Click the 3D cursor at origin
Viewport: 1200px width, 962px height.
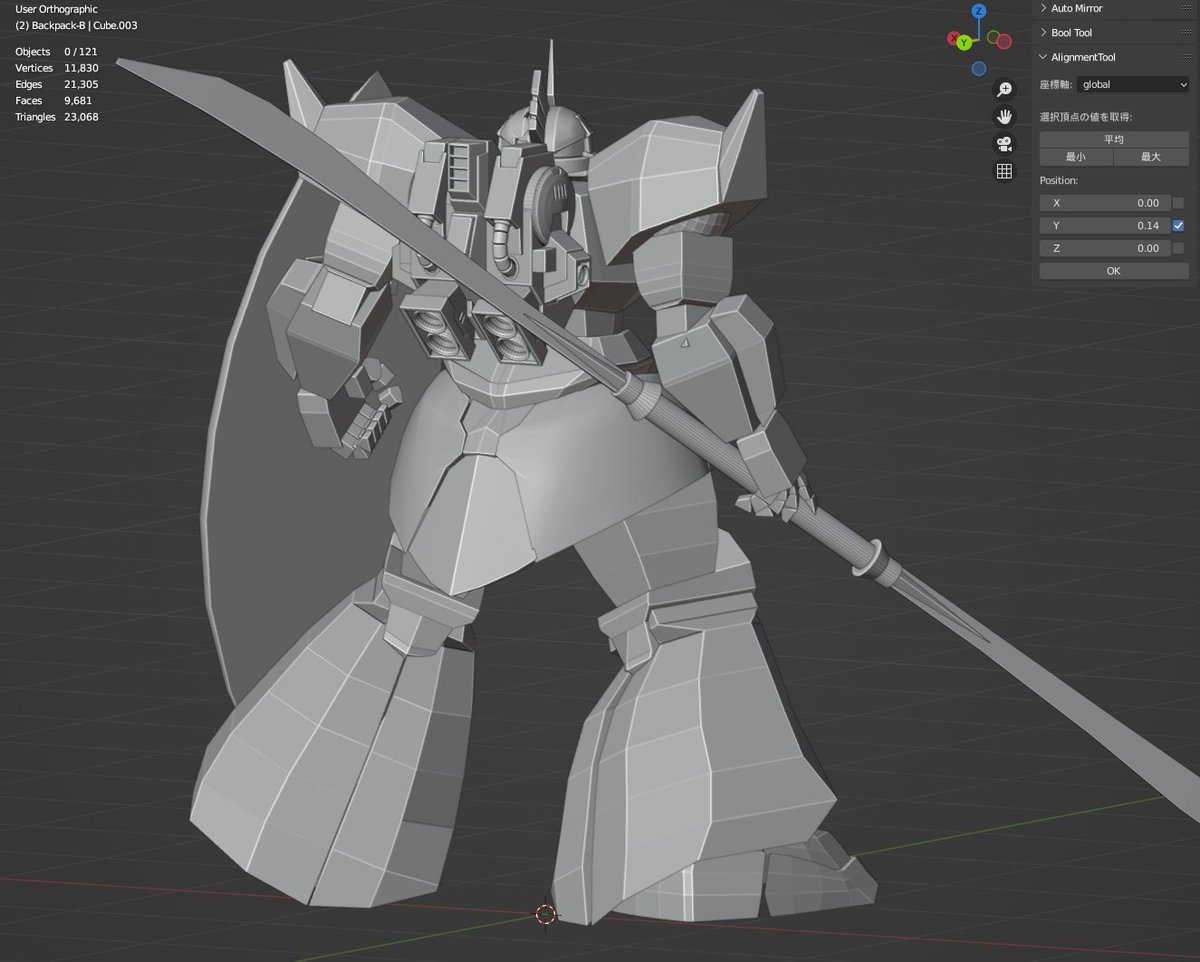[x=545, y=914]
